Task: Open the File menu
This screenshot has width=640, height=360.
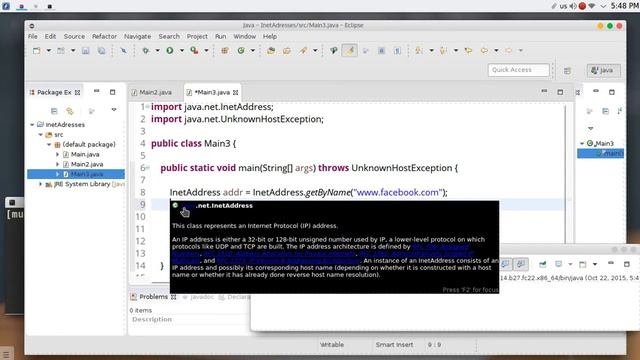Action: (x=33, y=36)
